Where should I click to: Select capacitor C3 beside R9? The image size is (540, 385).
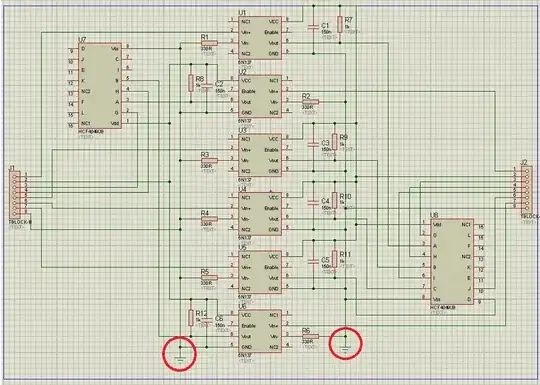coord(313,144)
